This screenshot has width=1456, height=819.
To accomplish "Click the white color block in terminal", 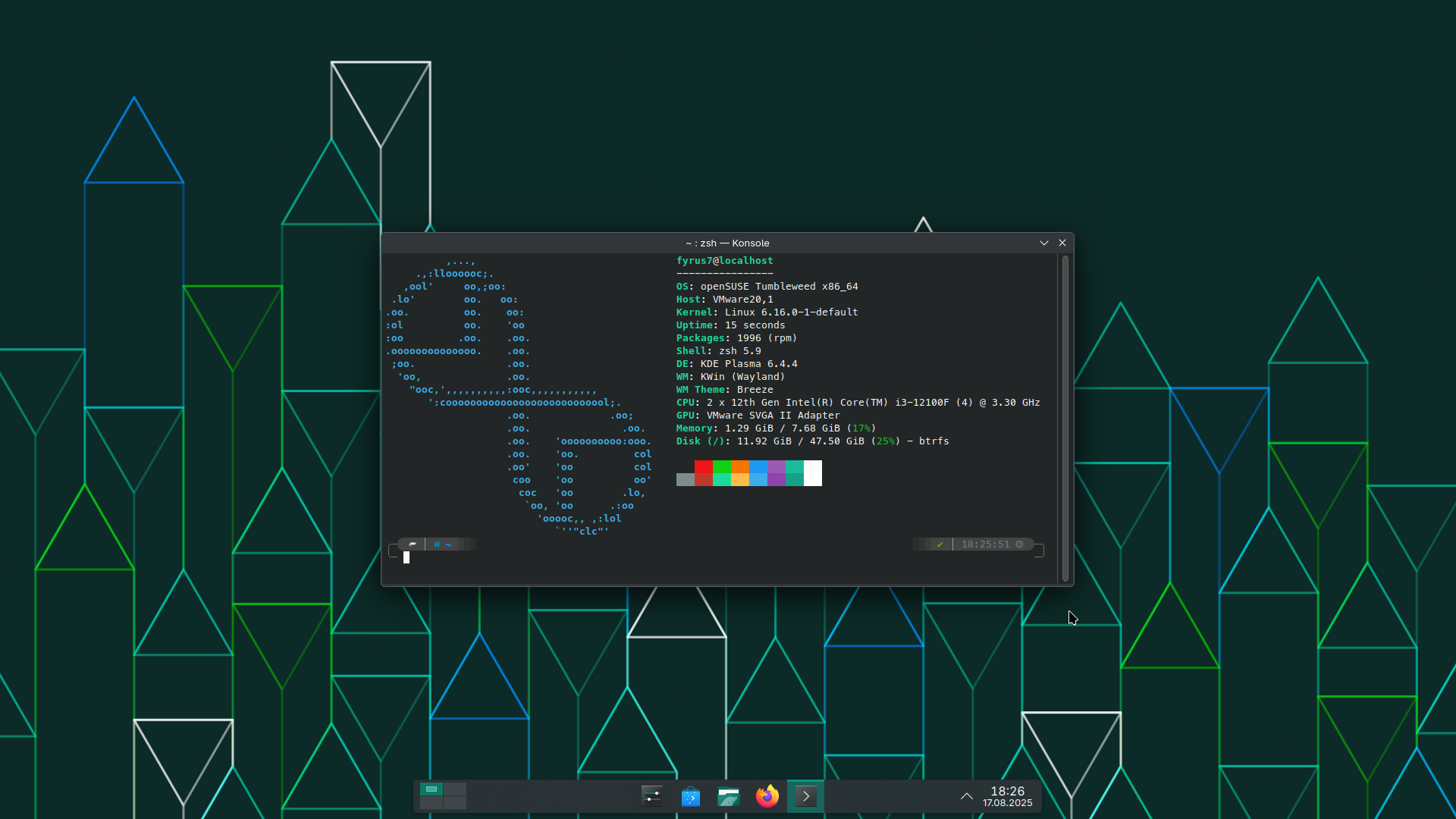I will (x=813, y=473).
